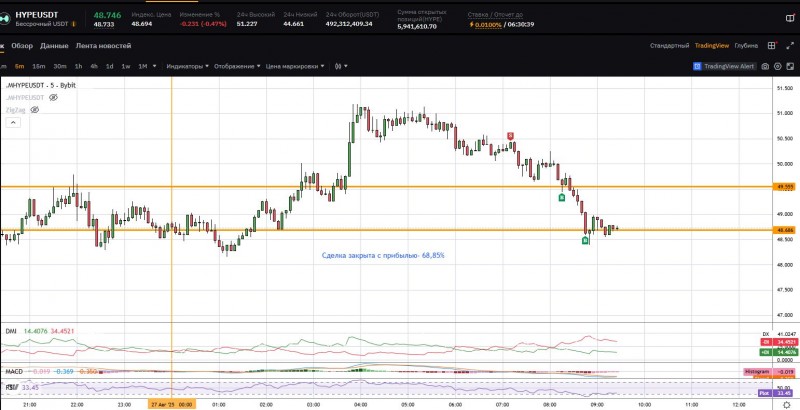Open the guide book icon at top right
Viewport: 800px width, 410px height.
tap(790, 18)
